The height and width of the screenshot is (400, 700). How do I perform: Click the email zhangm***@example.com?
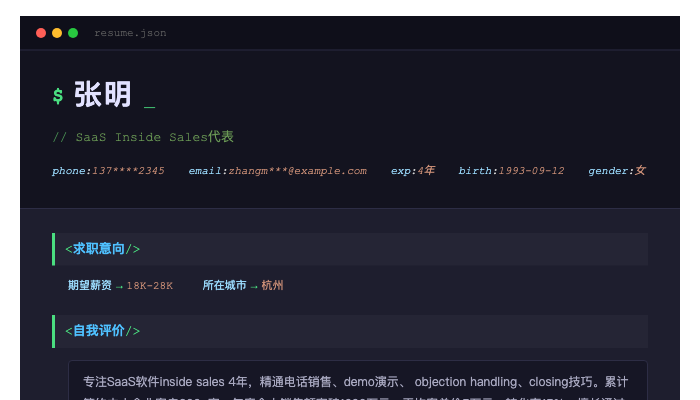click(x=298, y=171)
